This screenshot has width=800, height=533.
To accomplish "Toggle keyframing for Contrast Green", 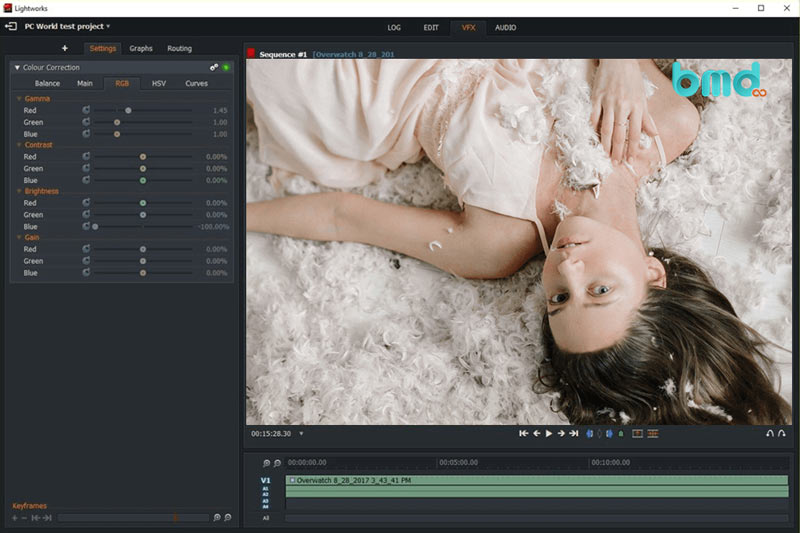I will tap(86, 168).
